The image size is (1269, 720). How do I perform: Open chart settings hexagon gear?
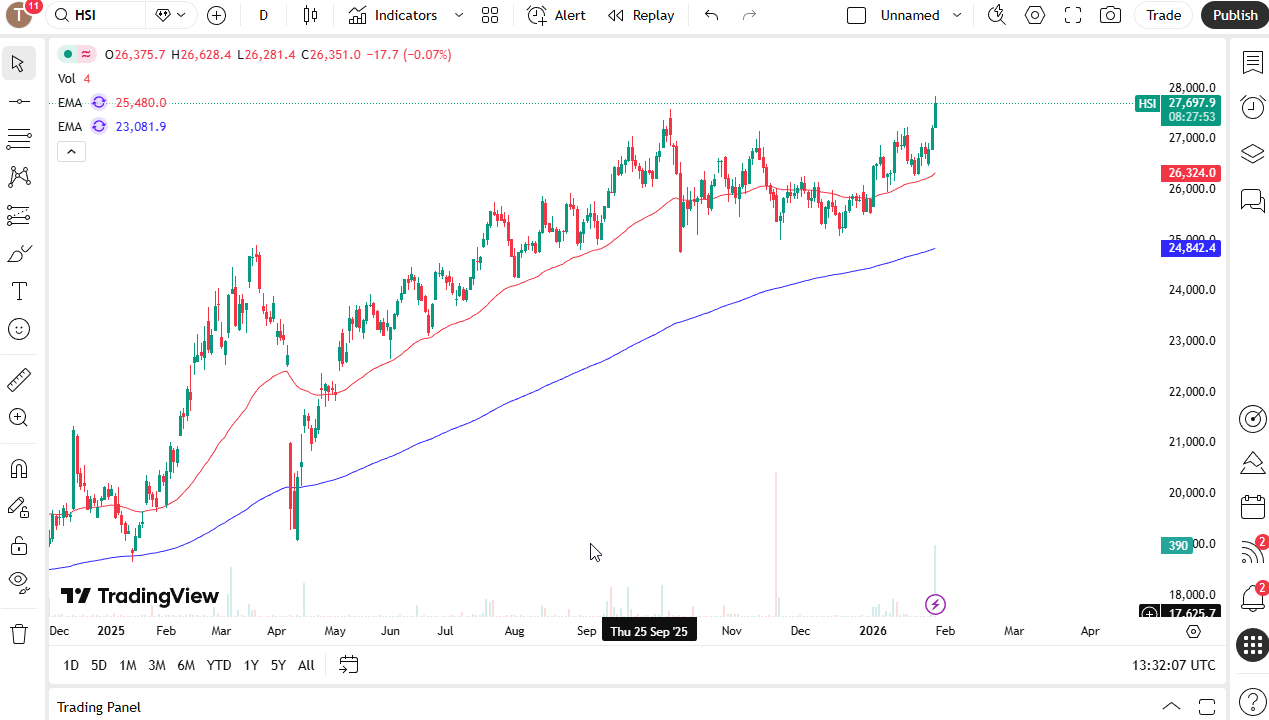[1035, 15]
